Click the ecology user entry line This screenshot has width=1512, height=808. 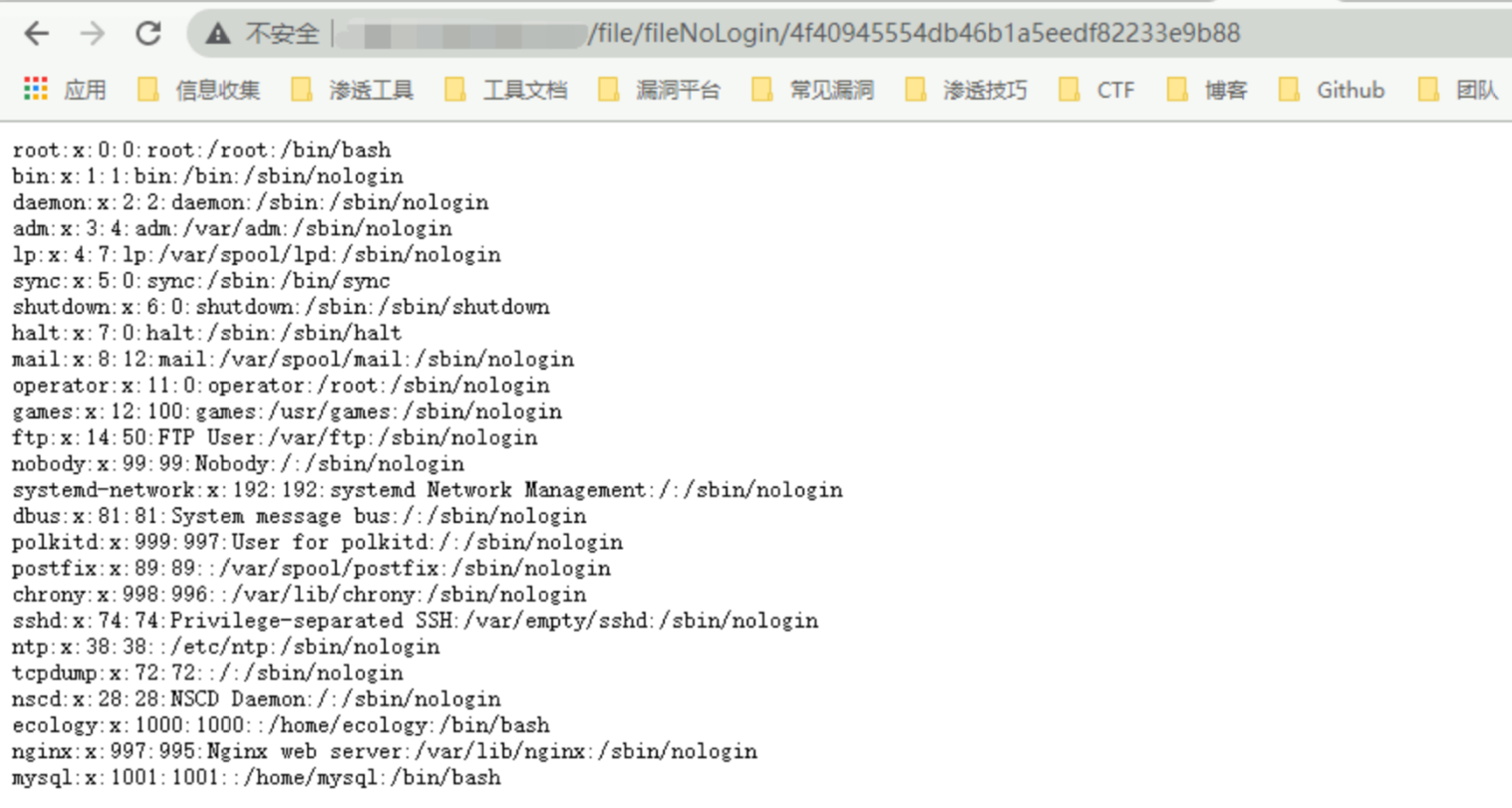pos(280,725)
